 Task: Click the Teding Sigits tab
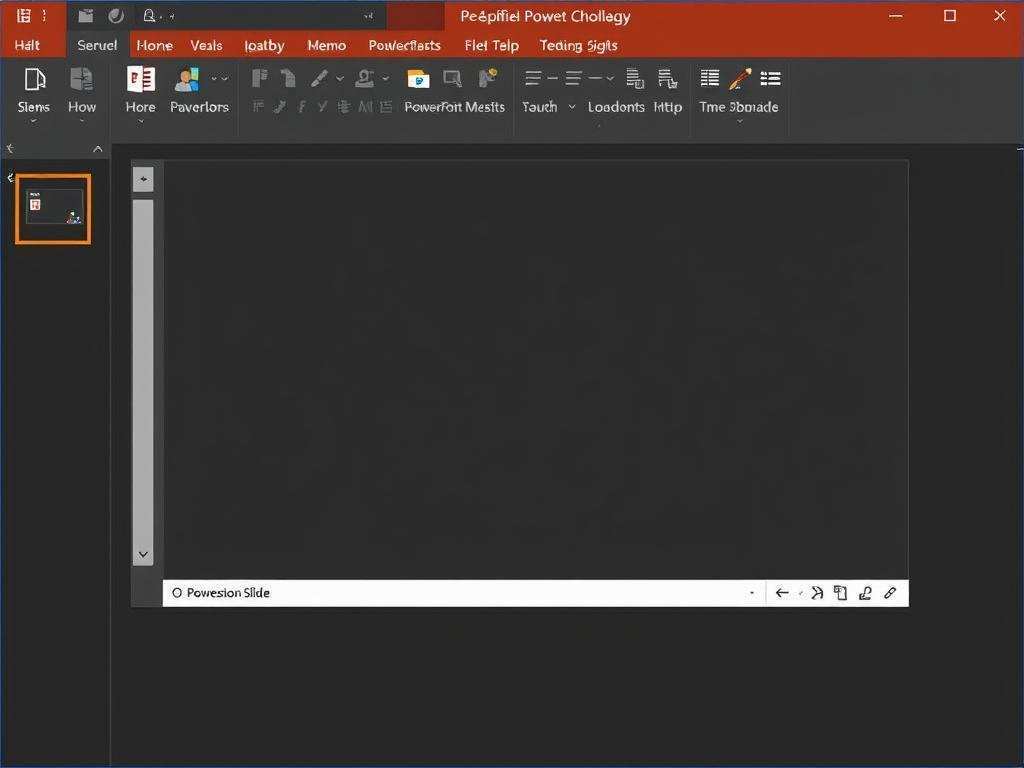coord(578,45)
